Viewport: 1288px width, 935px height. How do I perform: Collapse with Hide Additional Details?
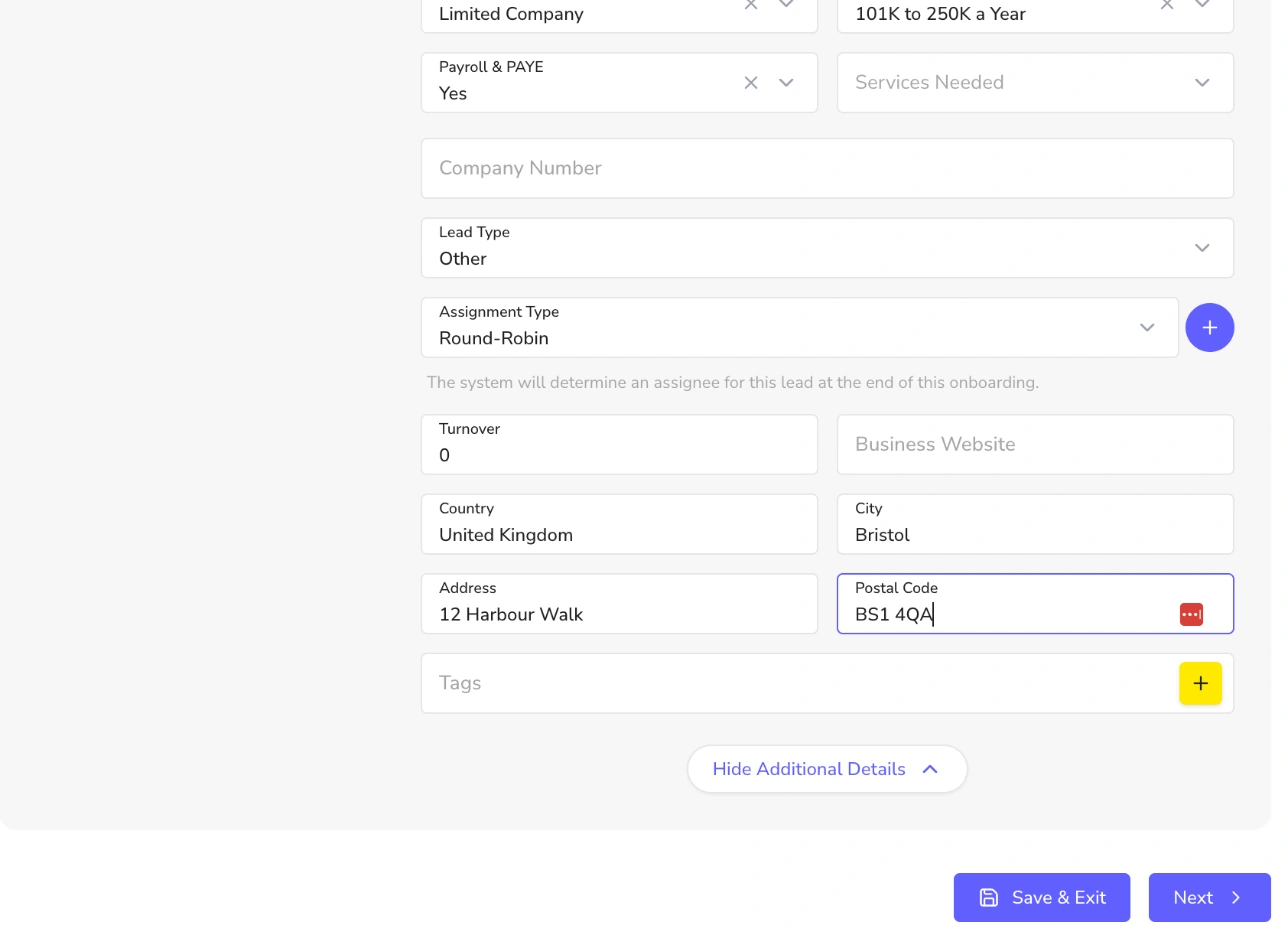pos(827,769)
